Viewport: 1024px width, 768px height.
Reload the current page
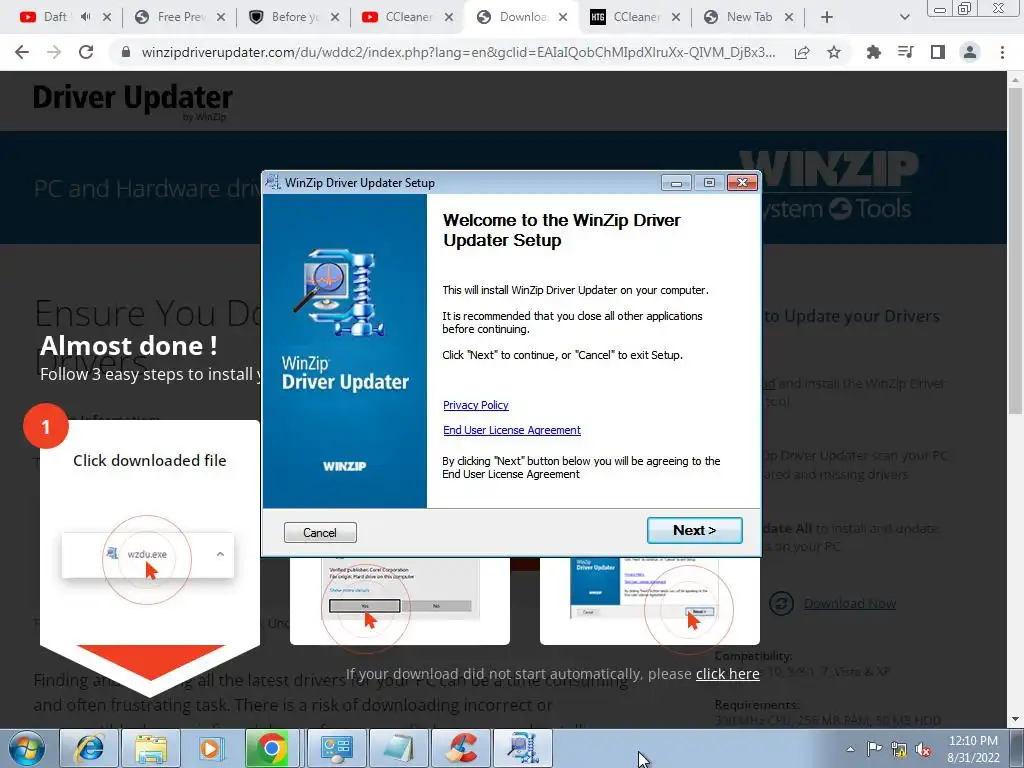click(x=86, y=52)
